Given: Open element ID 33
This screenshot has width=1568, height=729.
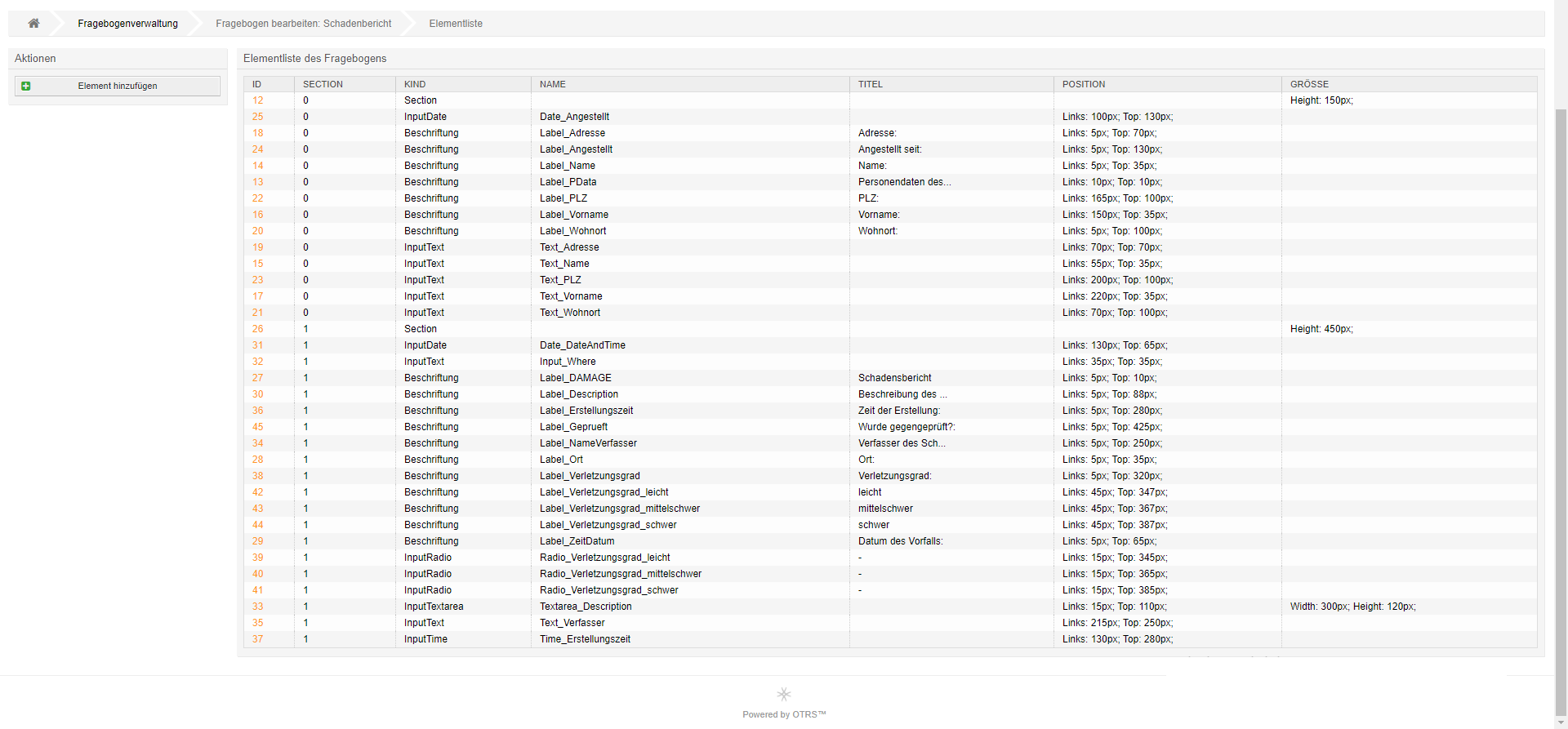Looking at the screenshot, I should [x=258, y=607].
